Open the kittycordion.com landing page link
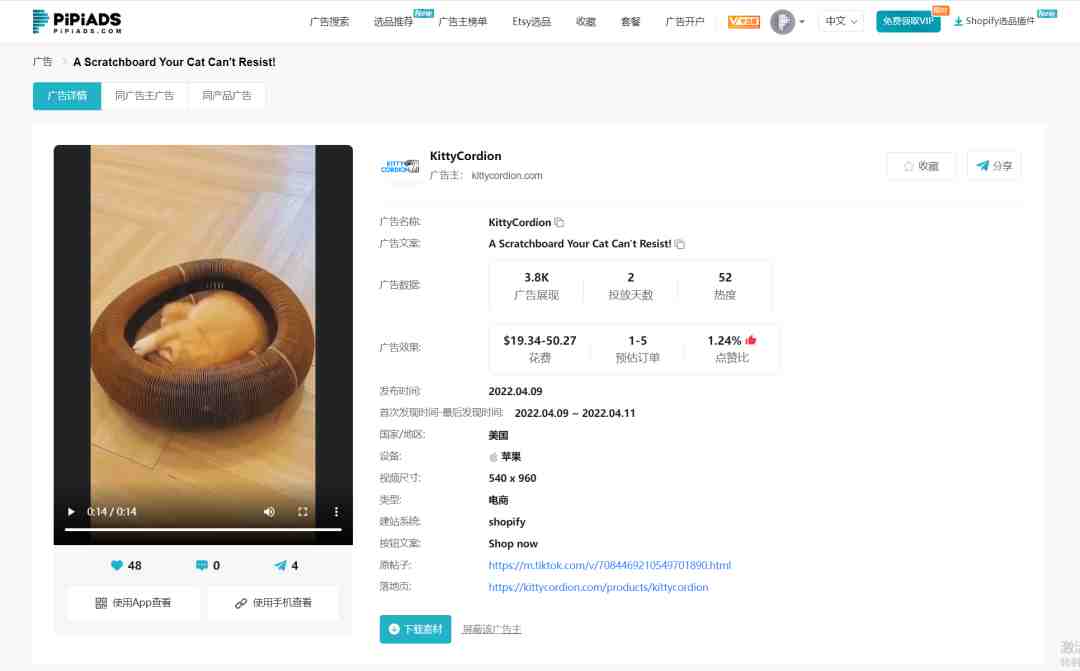 (x=598, y=587)
